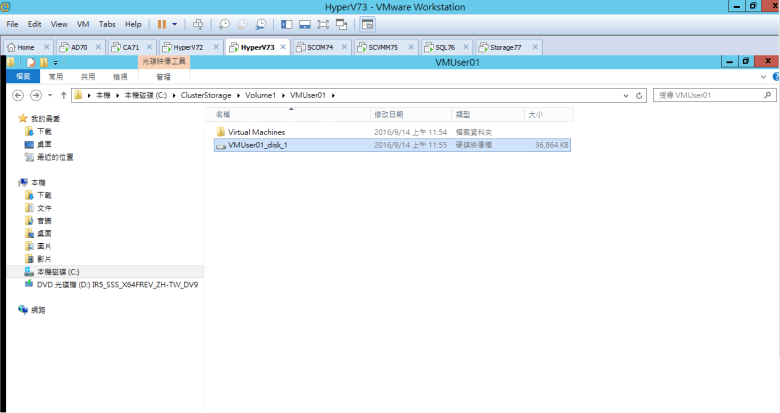Click the Send Ctrl+Alt+Del toolbar icon

tap(197, 23)
